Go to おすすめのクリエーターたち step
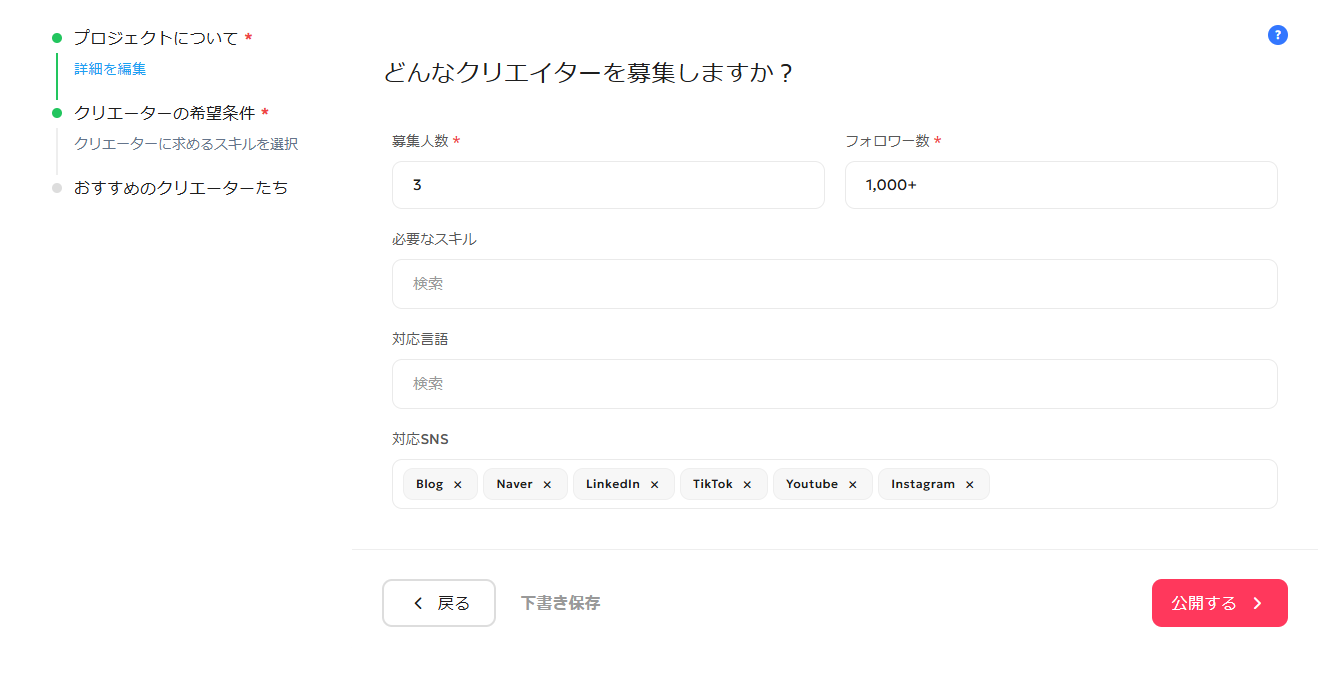Image resolution: width=1322 pixels, height=678 pixels. point(181,188)
